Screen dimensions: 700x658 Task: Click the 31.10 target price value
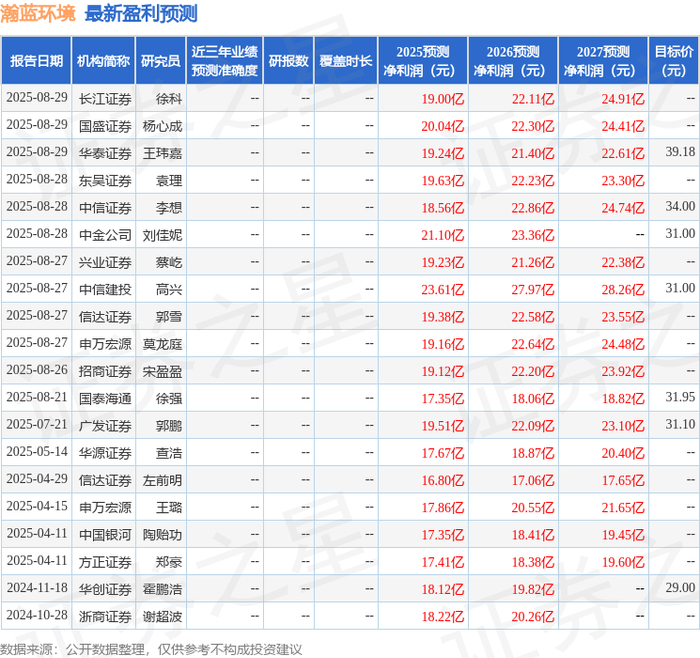680,424
